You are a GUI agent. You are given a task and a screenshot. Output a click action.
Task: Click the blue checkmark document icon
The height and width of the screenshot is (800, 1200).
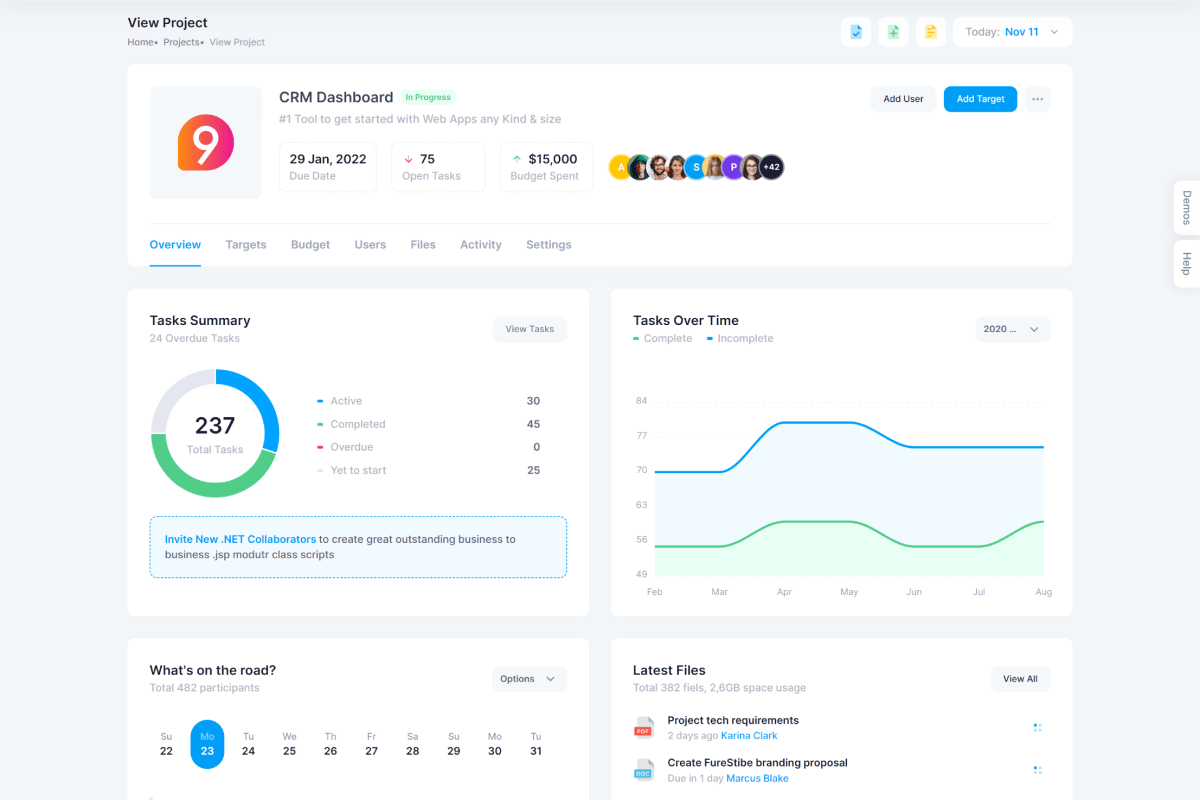[x=856, y=32]
